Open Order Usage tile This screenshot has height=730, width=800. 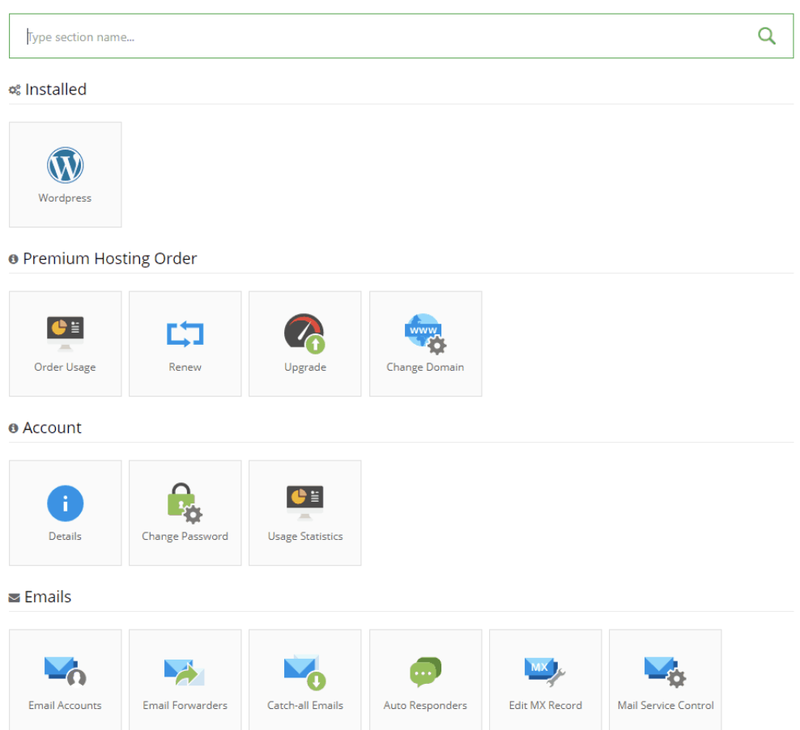65,344
